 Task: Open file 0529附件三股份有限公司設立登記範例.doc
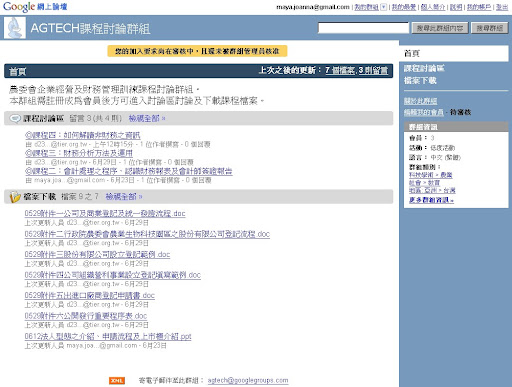pyautogui.click(x=97, y=255)
